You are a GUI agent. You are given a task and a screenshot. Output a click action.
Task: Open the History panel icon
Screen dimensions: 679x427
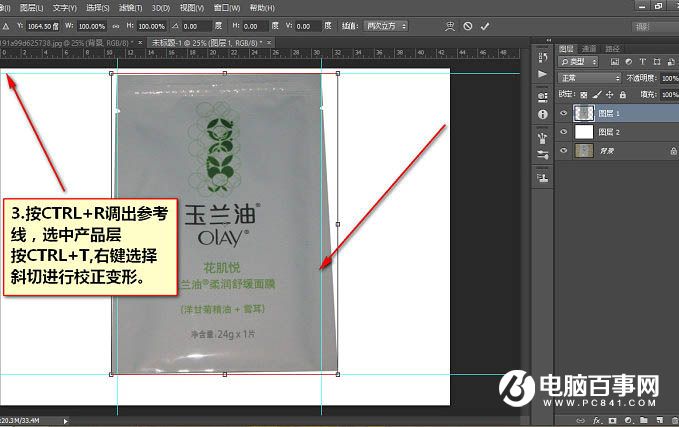(543, 57)
